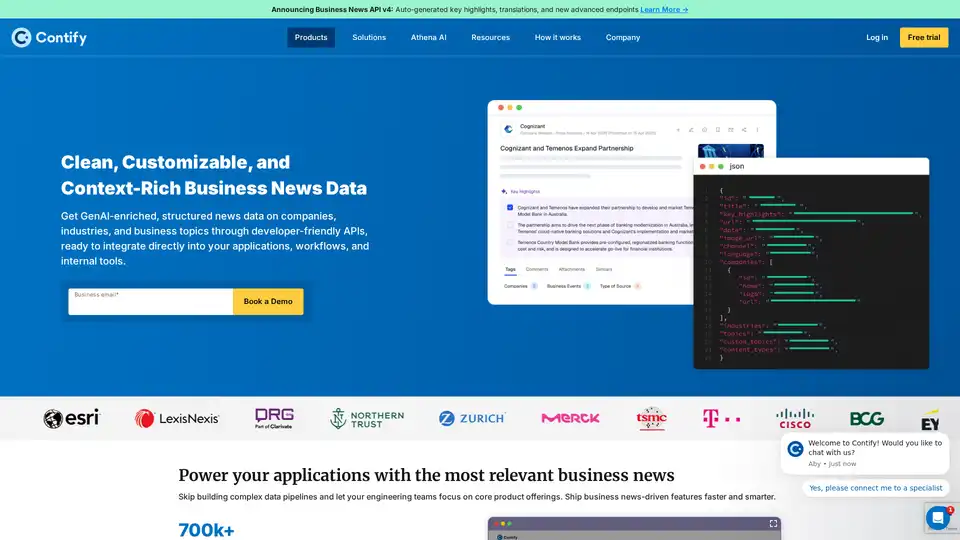Click the Zurich logo

coord(472,418)
